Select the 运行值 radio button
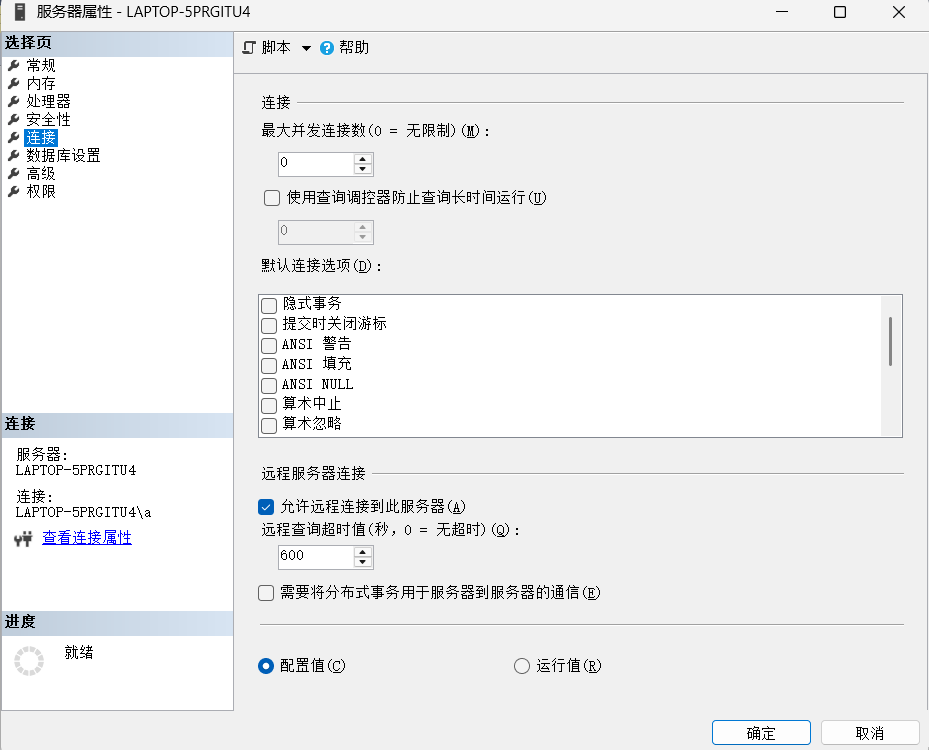Image resolution: width=929 pixels, height=750 pixels. pyautogui.click(x=522, y=666)
